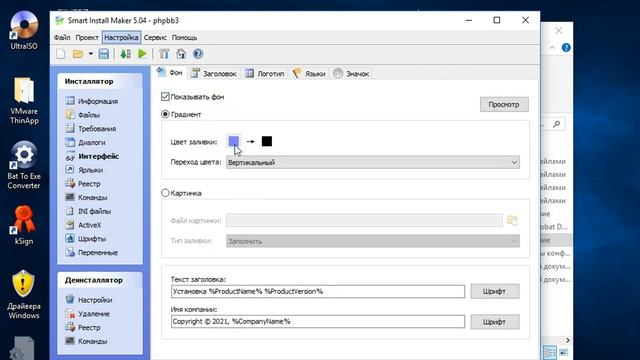Click the New project toolbar icon
Viewport: 640px width, 360px height.
[x=61, y=54]
